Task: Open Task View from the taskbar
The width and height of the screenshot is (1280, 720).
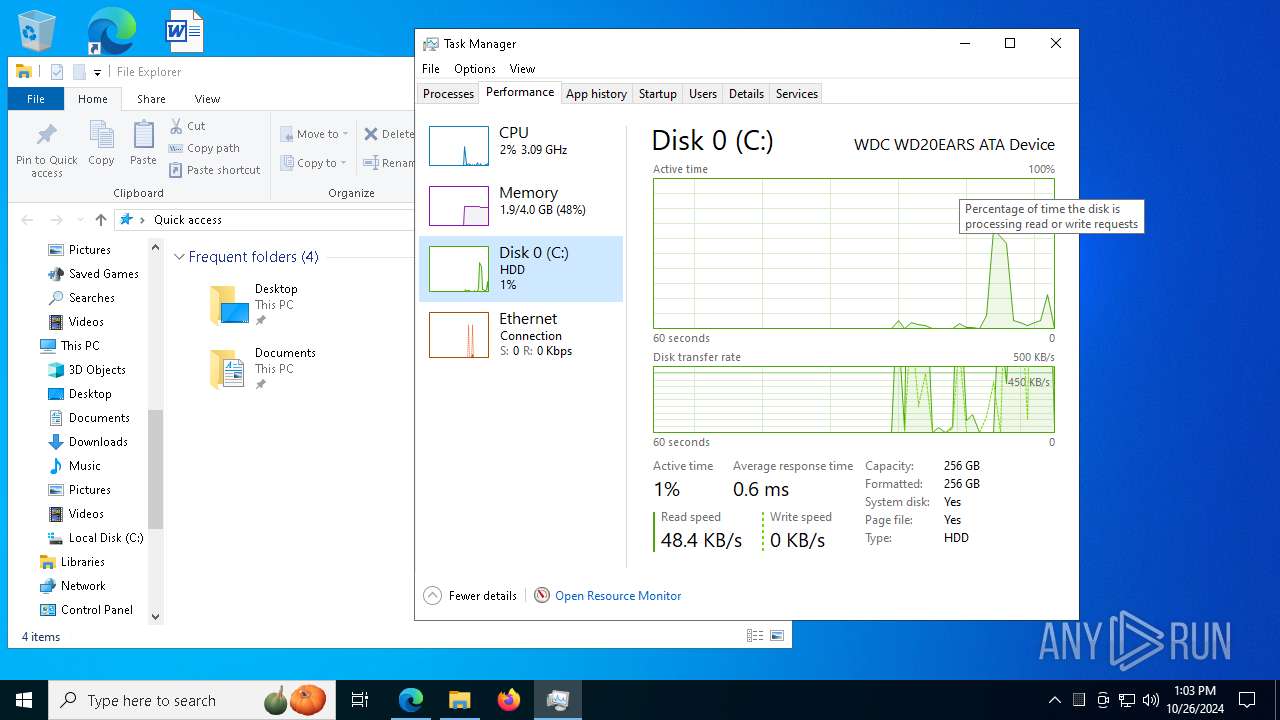Action: (360, 700)
